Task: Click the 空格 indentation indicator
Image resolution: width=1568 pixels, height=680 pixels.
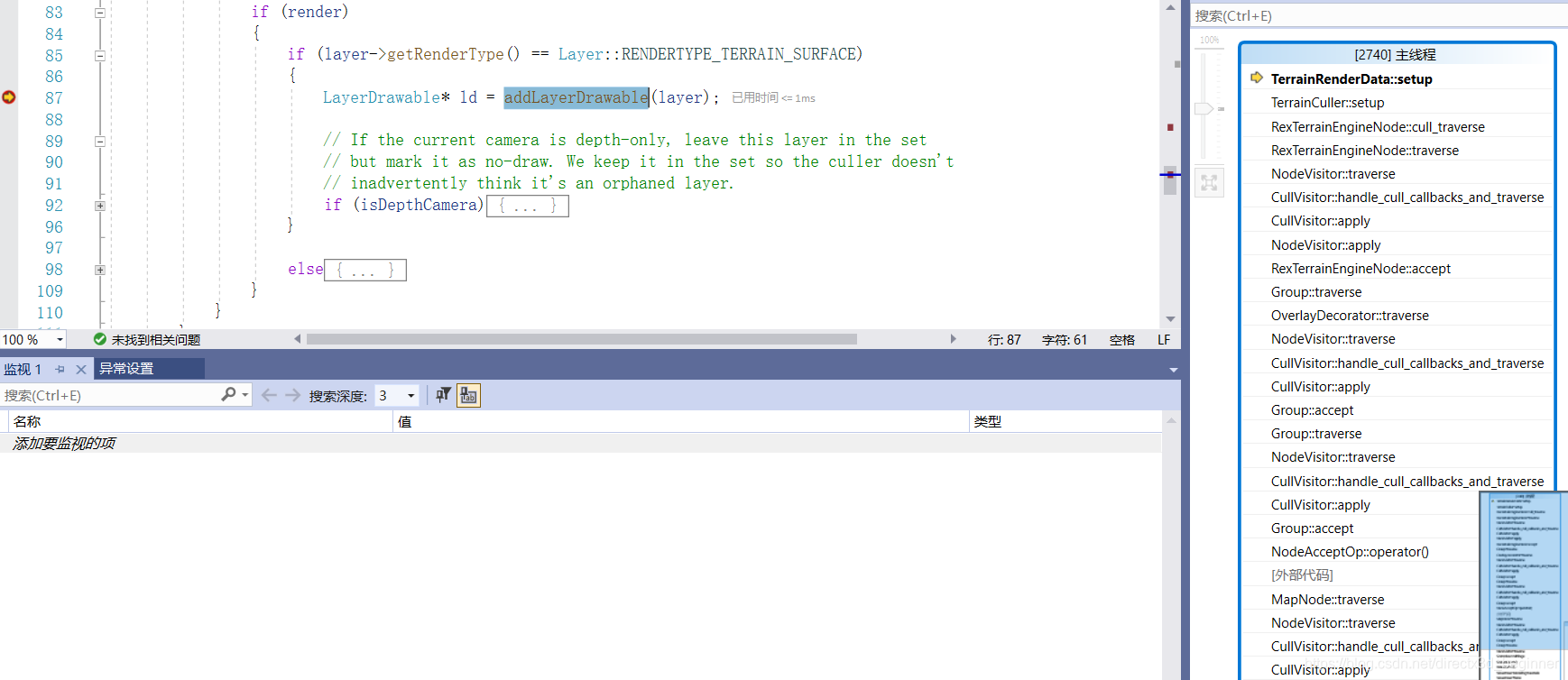Action: [x=1122, y=340]
